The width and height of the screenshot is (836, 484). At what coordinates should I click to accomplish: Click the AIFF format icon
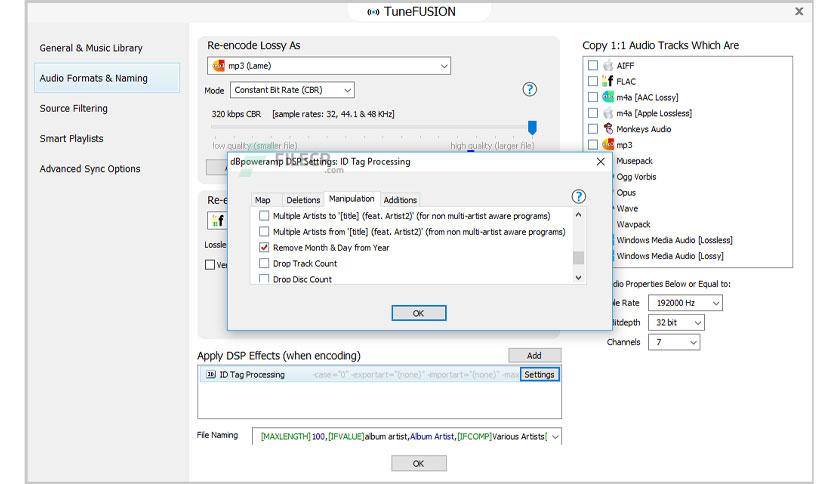[x=608, y=66]
